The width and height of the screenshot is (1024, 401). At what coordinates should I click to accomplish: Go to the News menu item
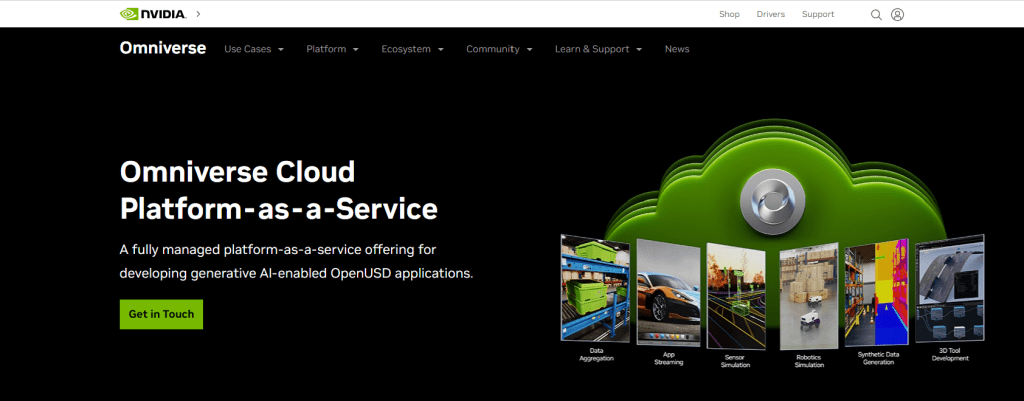pos(677,49)
